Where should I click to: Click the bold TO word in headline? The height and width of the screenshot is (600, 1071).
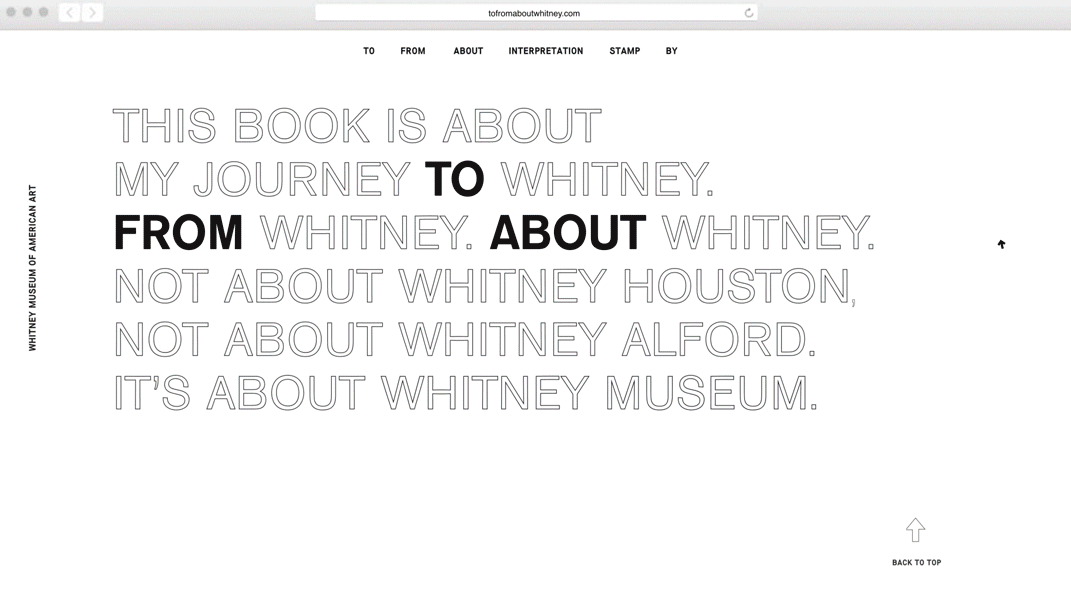(454, 179)
